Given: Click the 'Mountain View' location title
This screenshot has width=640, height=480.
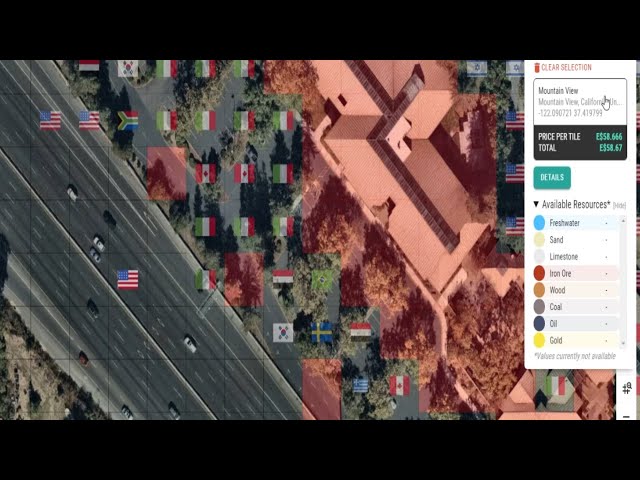Looking at the screenshot, I should pyautogui.click(x=558, y=91).
